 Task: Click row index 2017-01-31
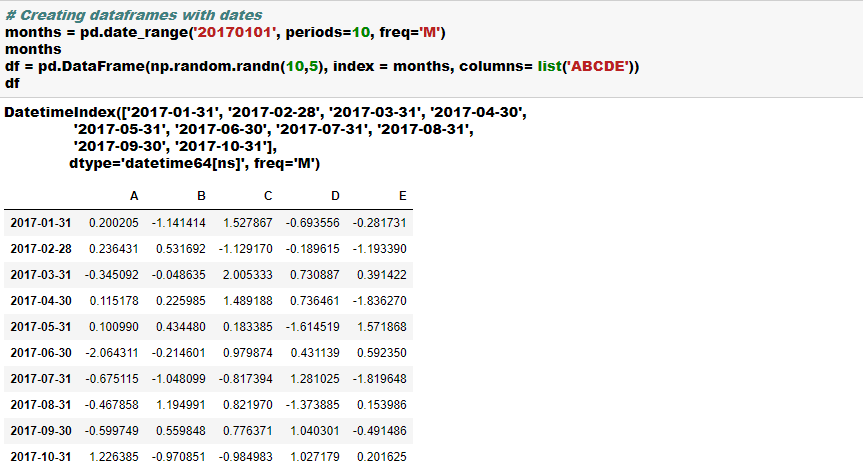tap(41, 223)
